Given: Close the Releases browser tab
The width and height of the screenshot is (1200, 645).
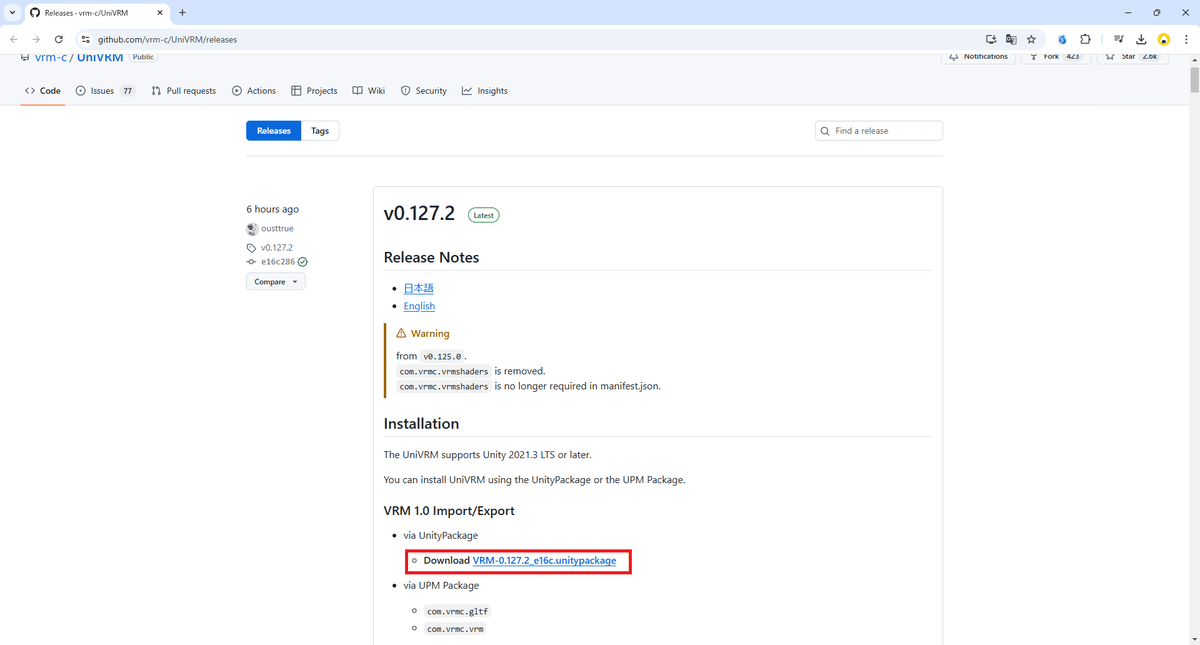Looking at the screenshot, I should pos(160,13).
